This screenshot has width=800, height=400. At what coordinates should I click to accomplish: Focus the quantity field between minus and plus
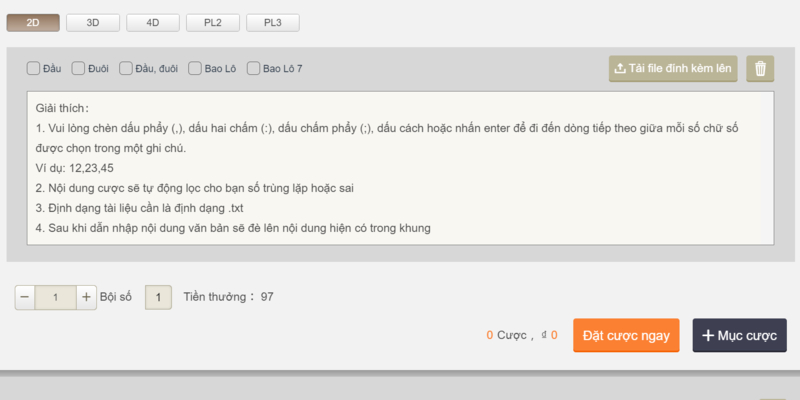coord(55,297)
